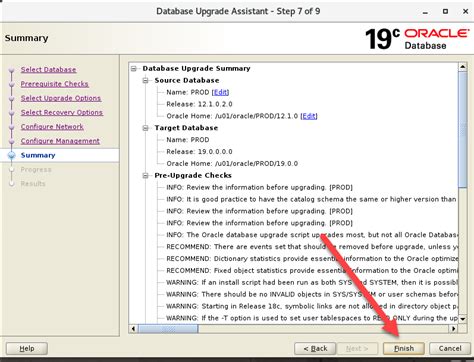This screenshot has width=474, height=362.
Task: Select target 'Oracle Home: /u01/oracle/PROD/19.0.0' row
Action: pos(232,164)
